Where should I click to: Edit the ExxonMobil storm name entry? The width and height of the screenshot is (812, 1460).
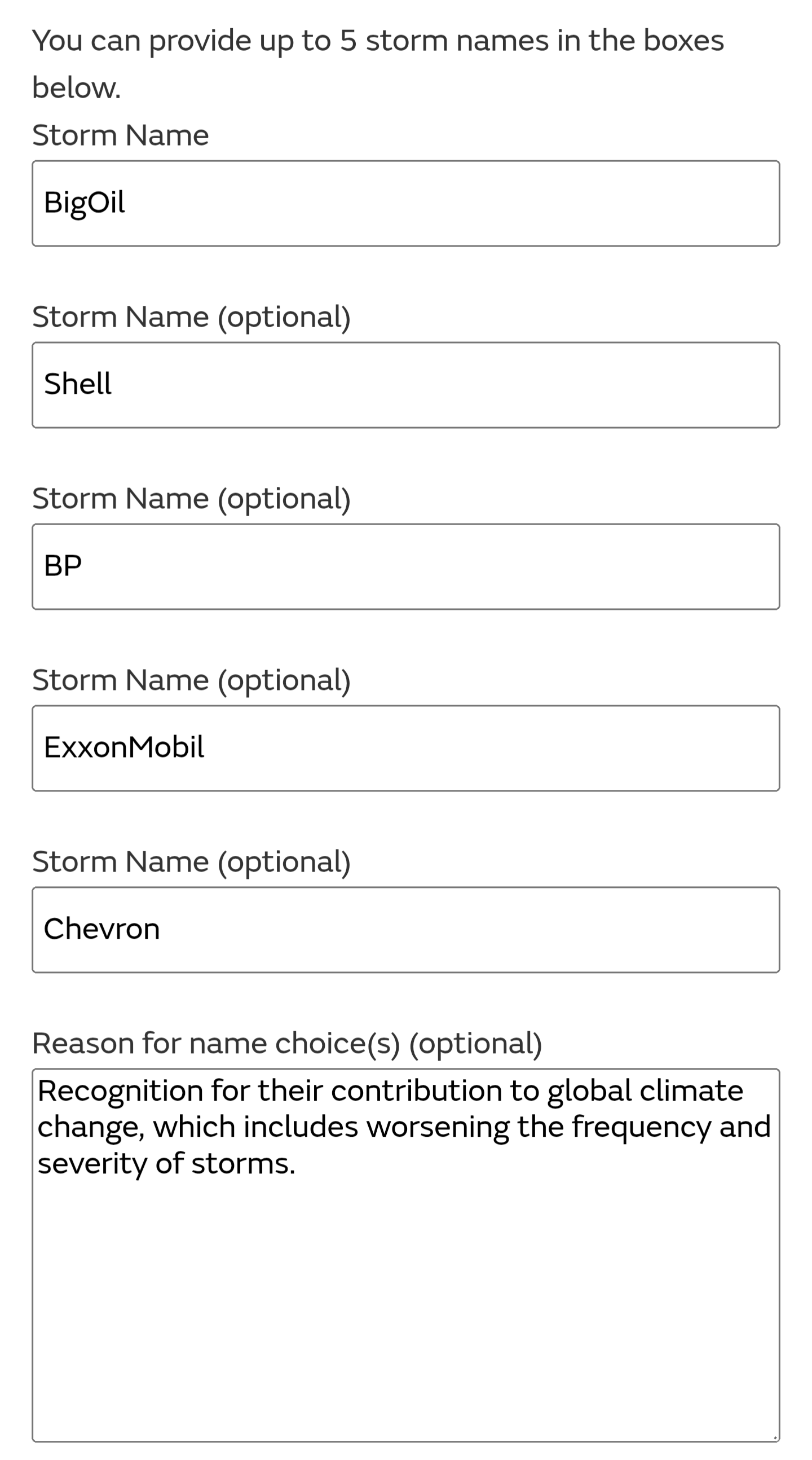point(405,748)
